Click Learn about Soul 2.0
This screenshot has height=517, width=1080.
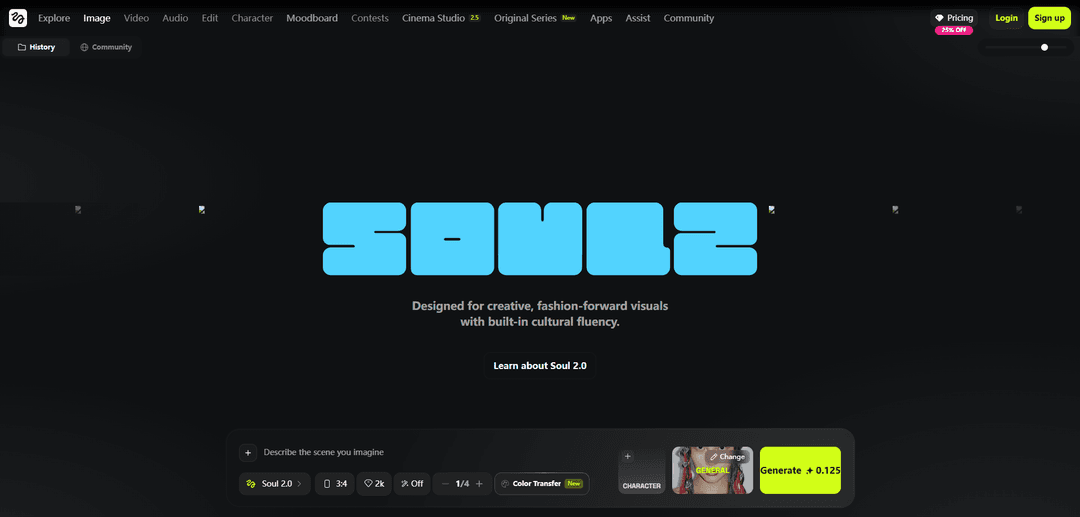coord(540,366)
